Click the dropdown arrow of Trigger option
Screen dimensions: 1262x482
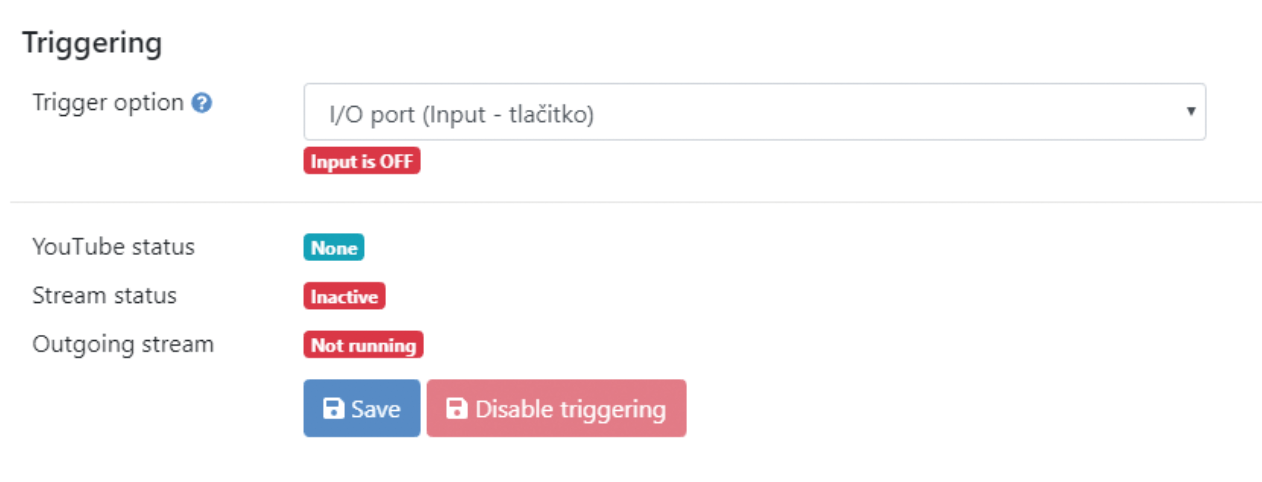click(1190, 110)
